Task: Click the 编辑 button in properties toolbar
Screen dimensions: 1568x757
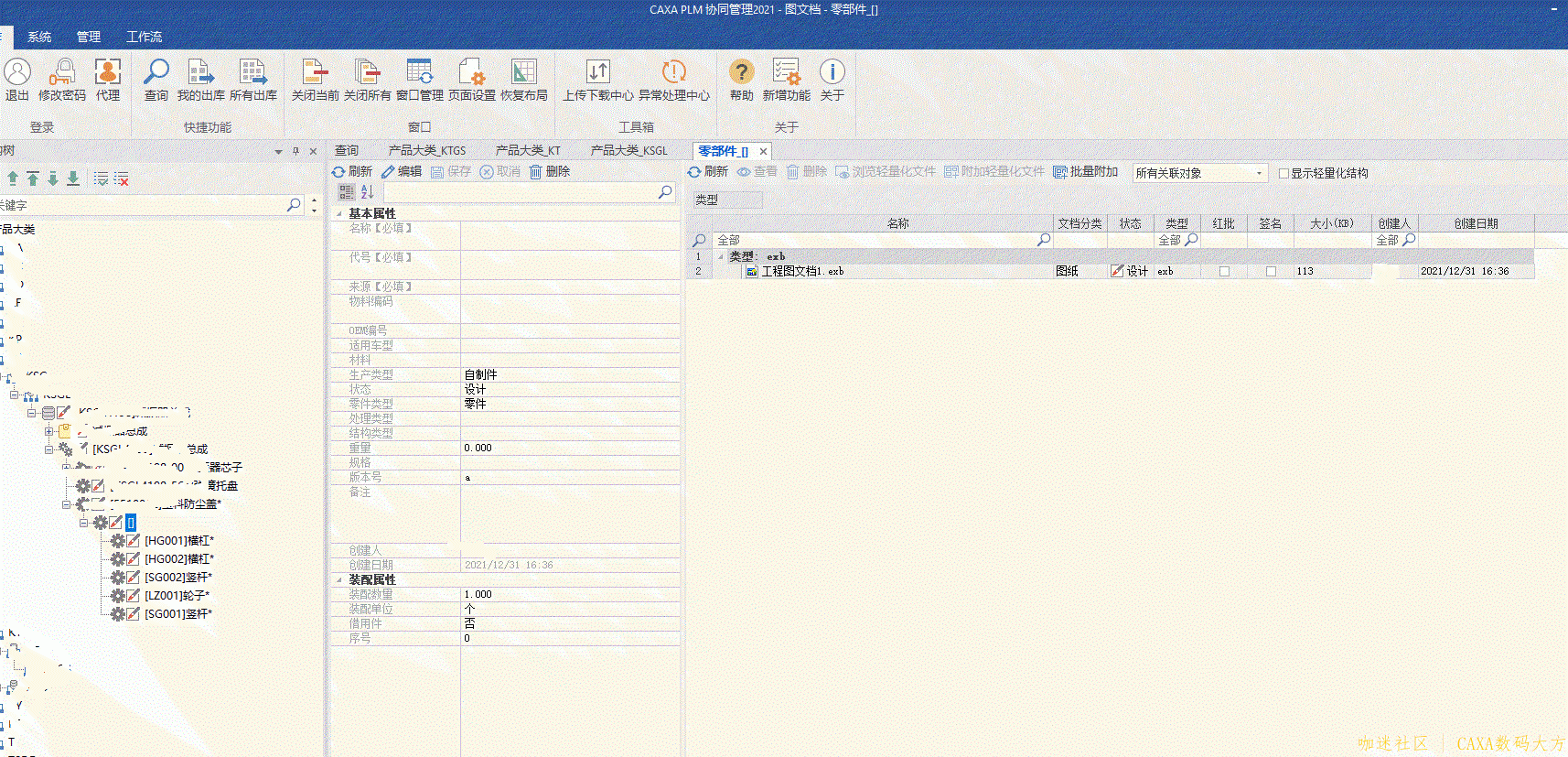Action: (402, 171)
